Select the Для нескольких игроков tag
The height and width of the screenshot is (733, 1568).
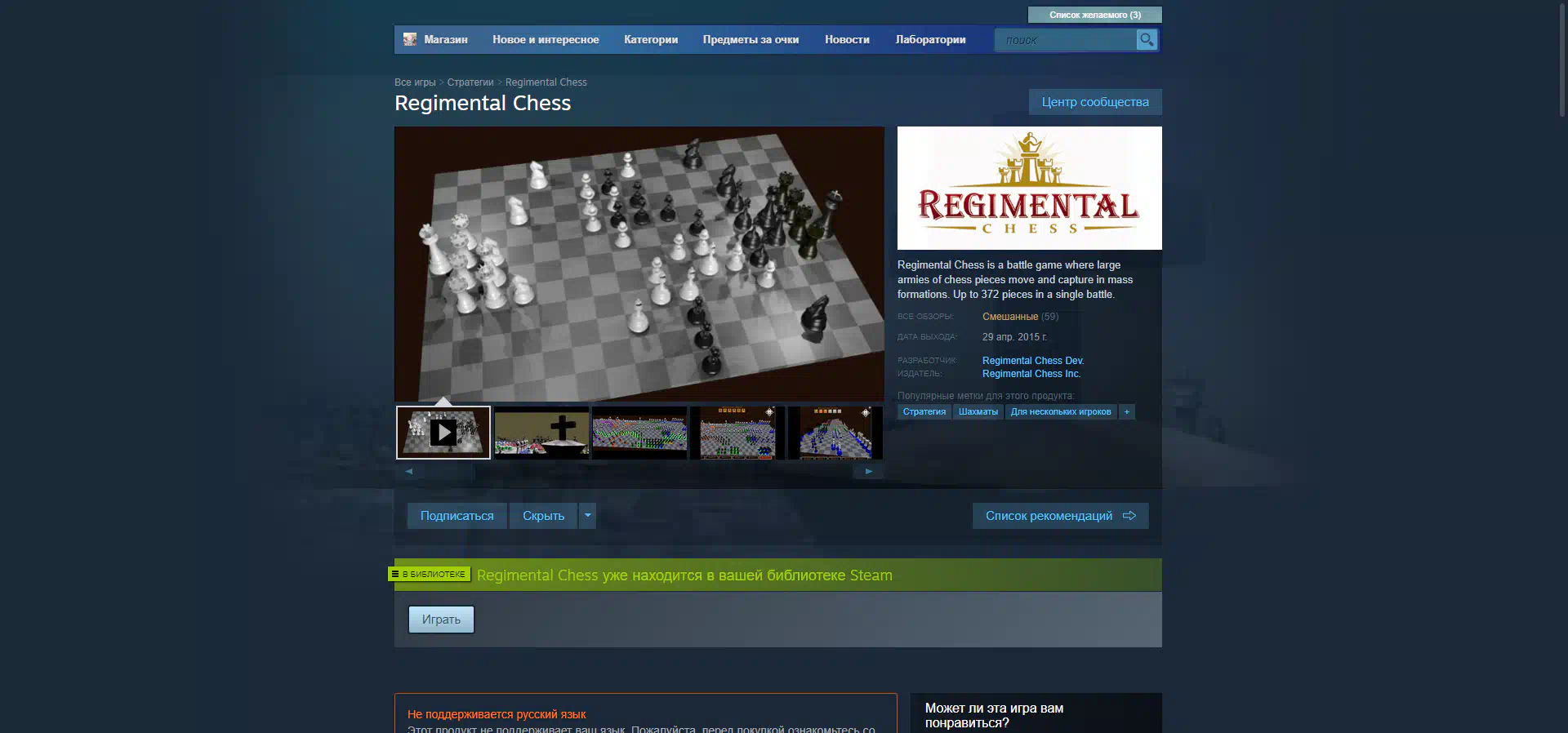[1061, 412]
